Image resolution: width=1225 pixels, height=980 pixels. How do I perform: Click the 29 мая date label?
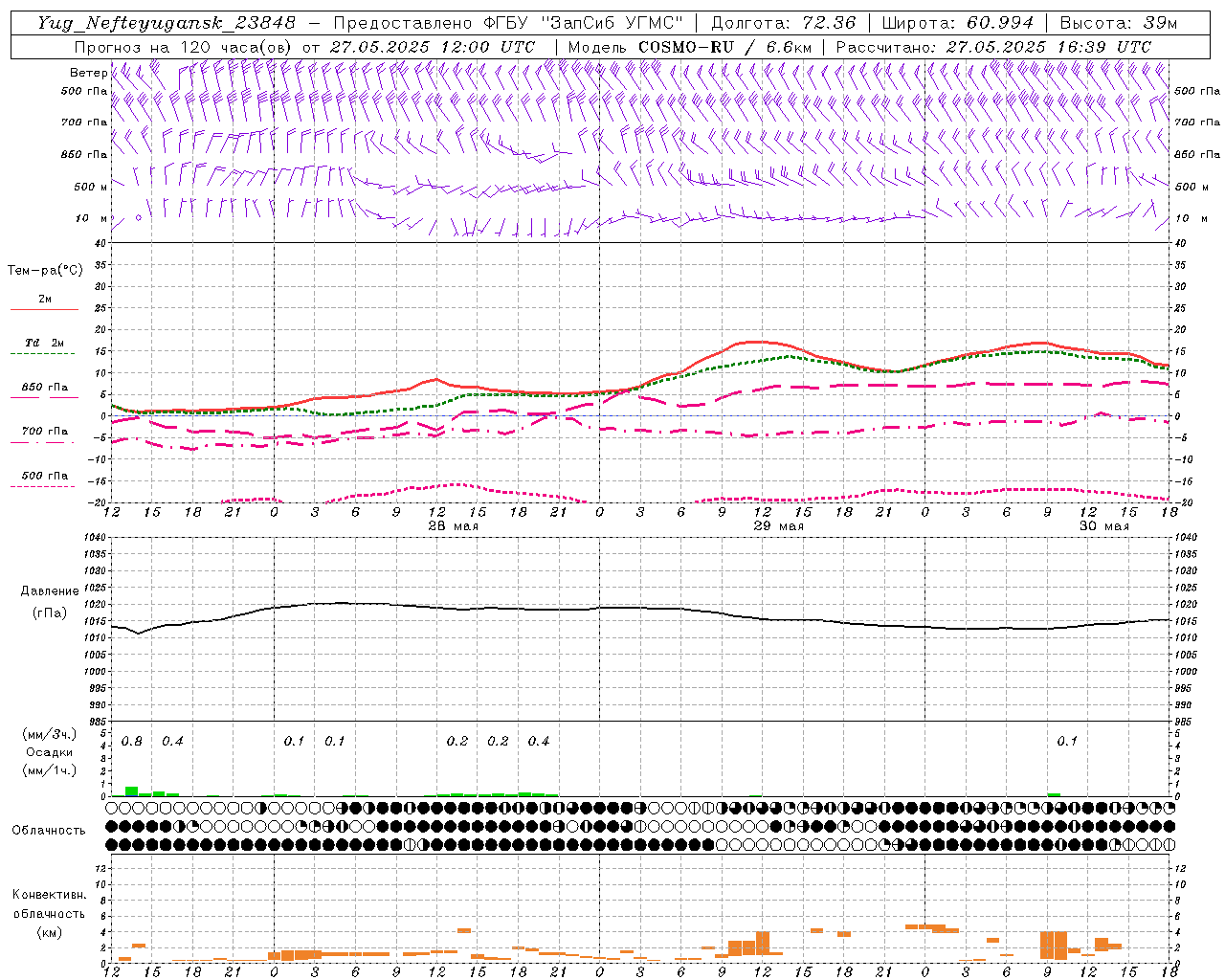point(778,526)
